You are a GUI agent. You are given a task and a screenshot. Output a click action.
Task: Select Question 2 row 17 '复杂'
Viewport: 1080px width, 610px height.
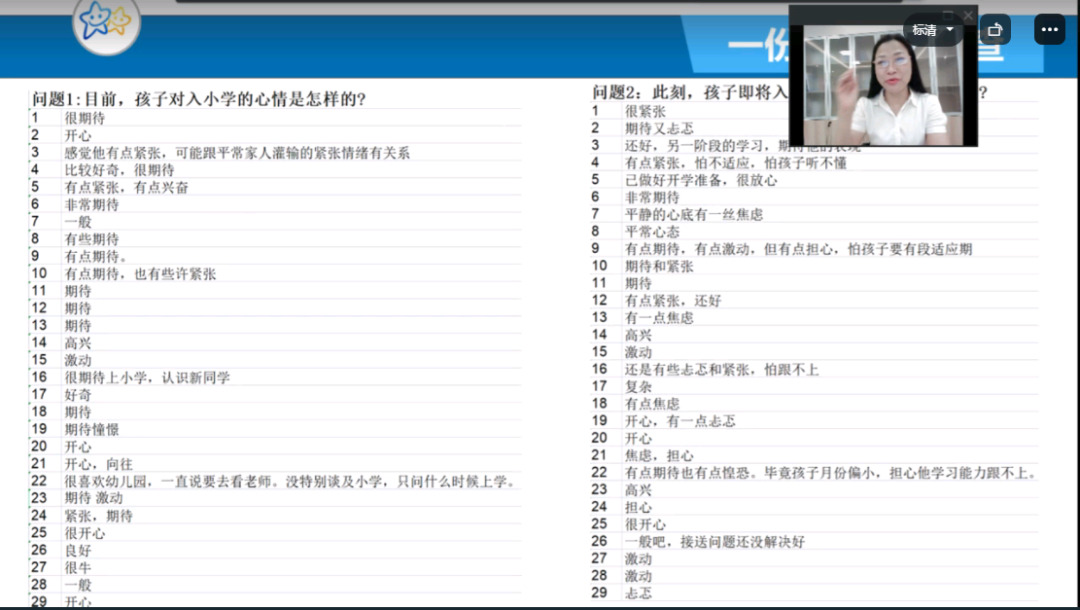638,387
